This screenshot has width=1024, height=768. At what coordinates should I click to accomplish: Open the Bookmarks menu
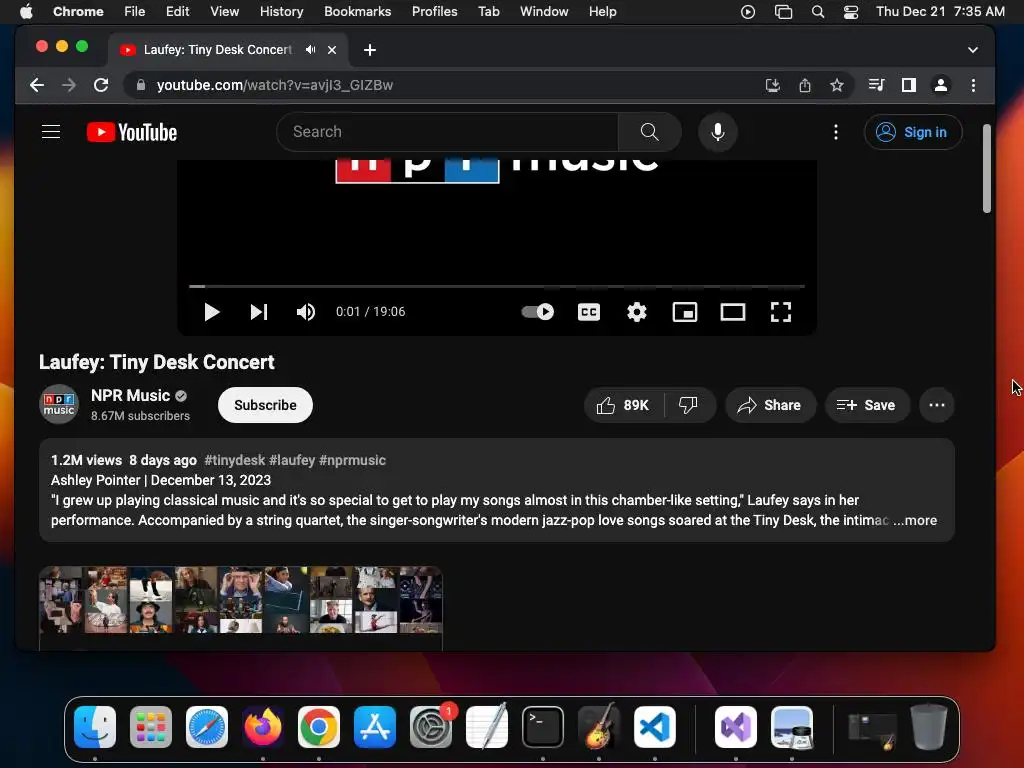[x=357, y=11]
